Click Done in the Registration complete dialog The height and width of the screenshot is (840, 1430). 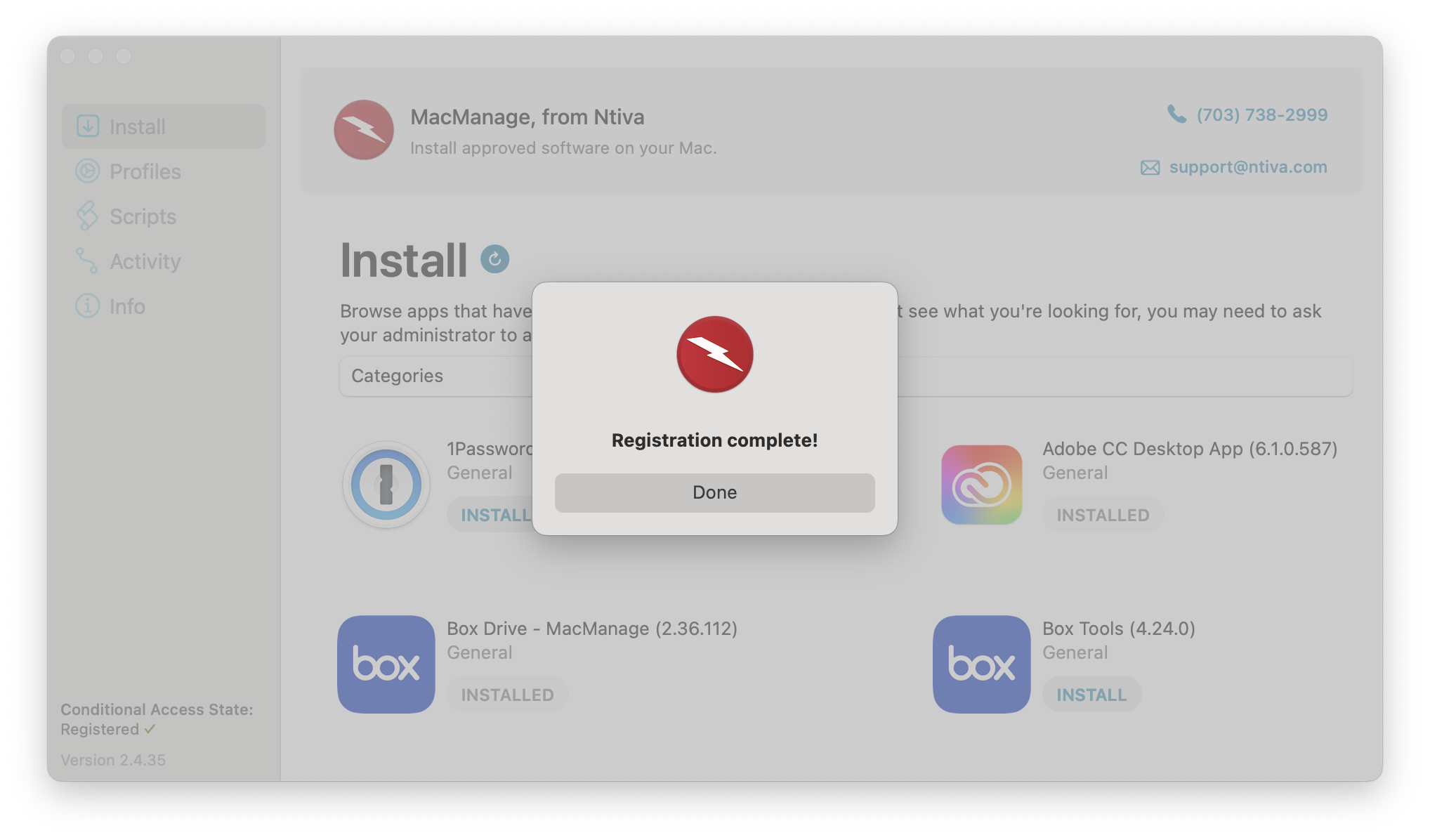click(714, 492)
